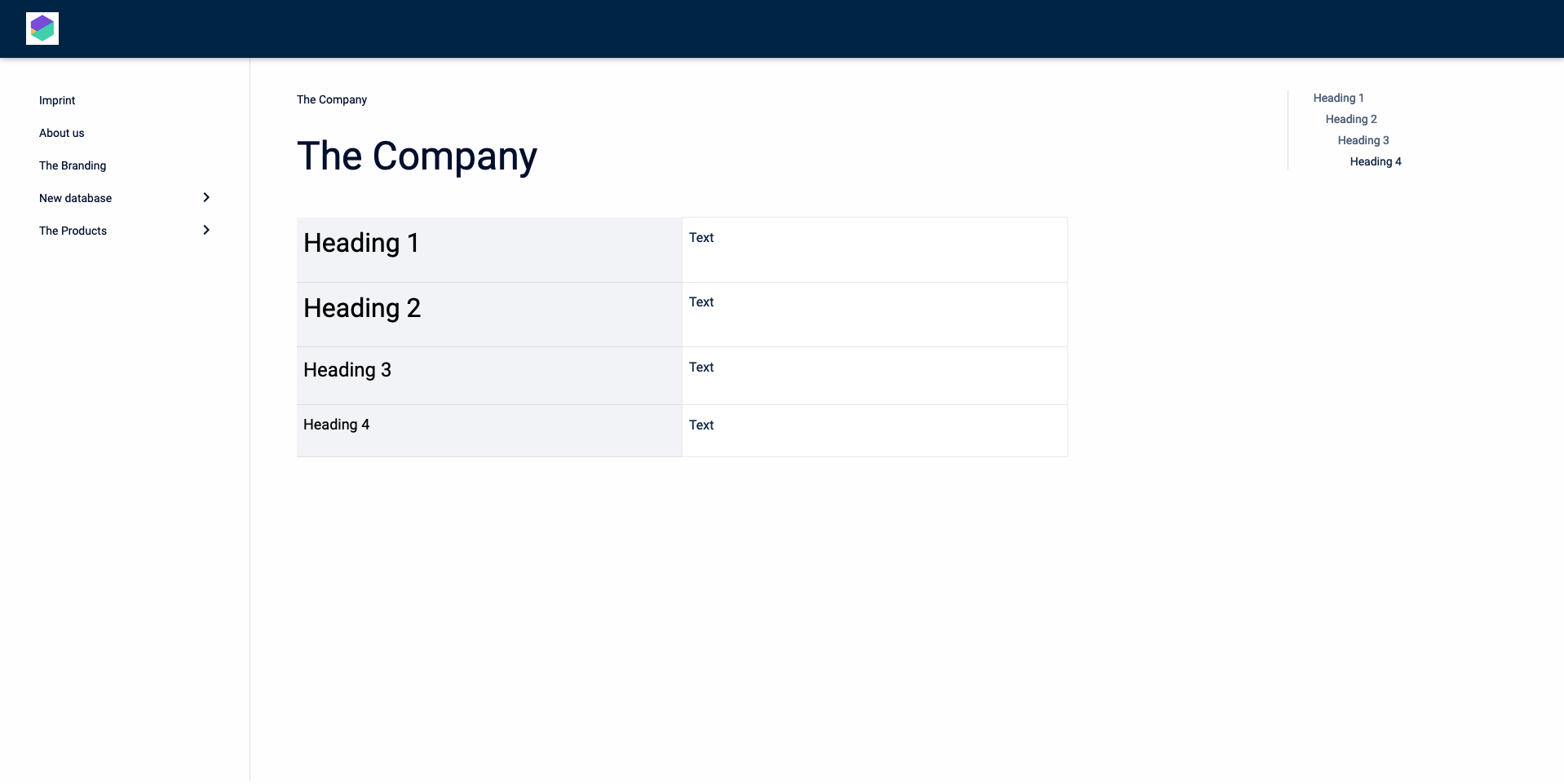Click the Text cell beside Heading 1
Screen dimensions: 1564x784
(701, 238)
